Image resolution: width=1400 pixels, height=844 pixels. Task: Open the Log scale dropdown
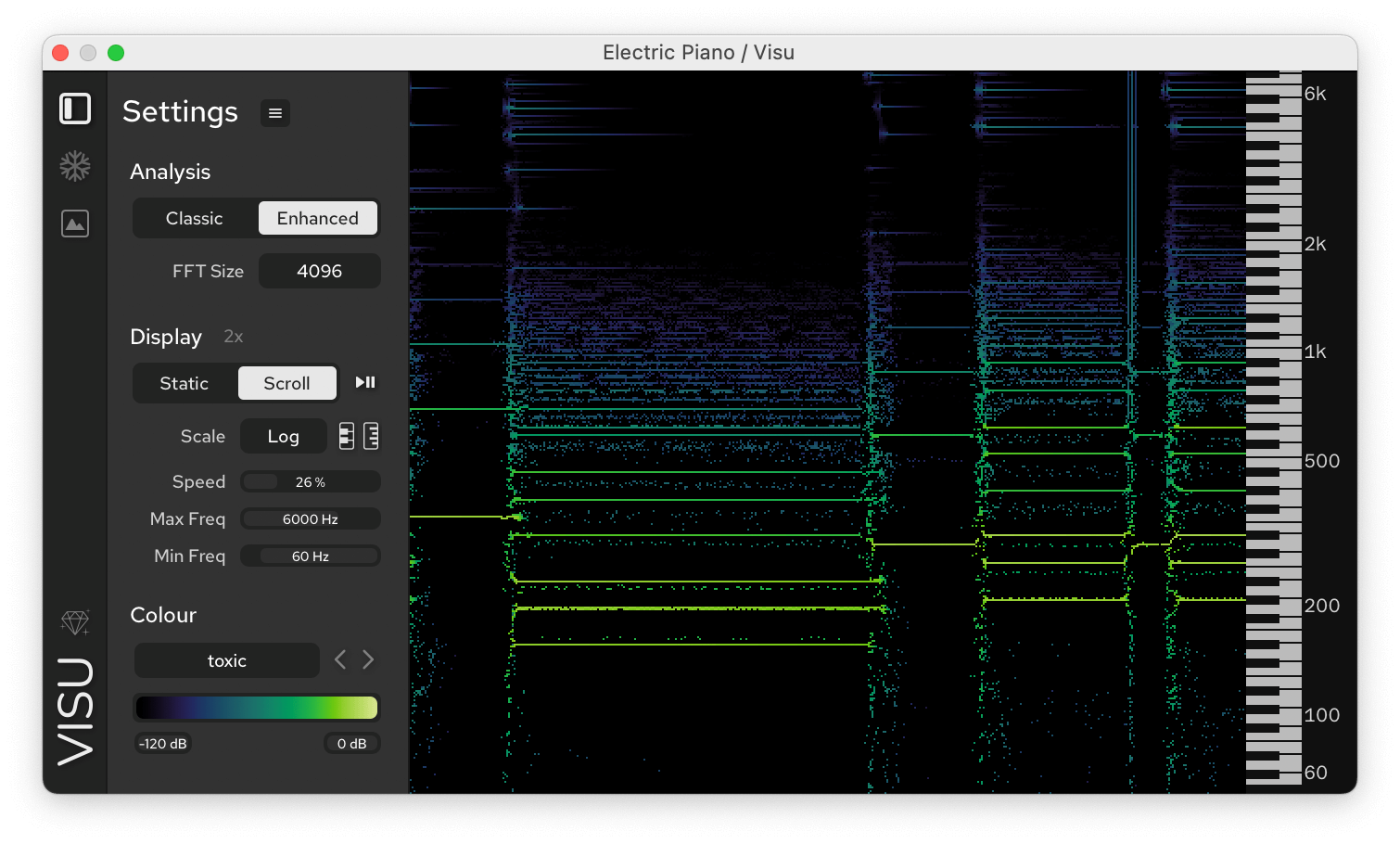point(283,436)
